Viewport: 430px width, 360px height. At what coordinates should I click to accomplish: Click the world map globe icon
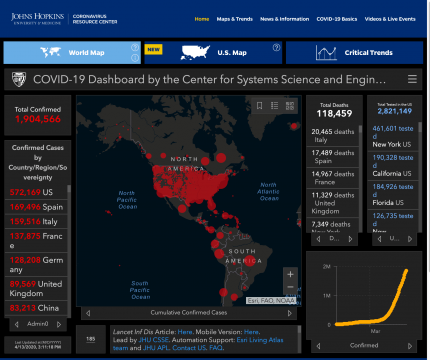click(50, 52)
